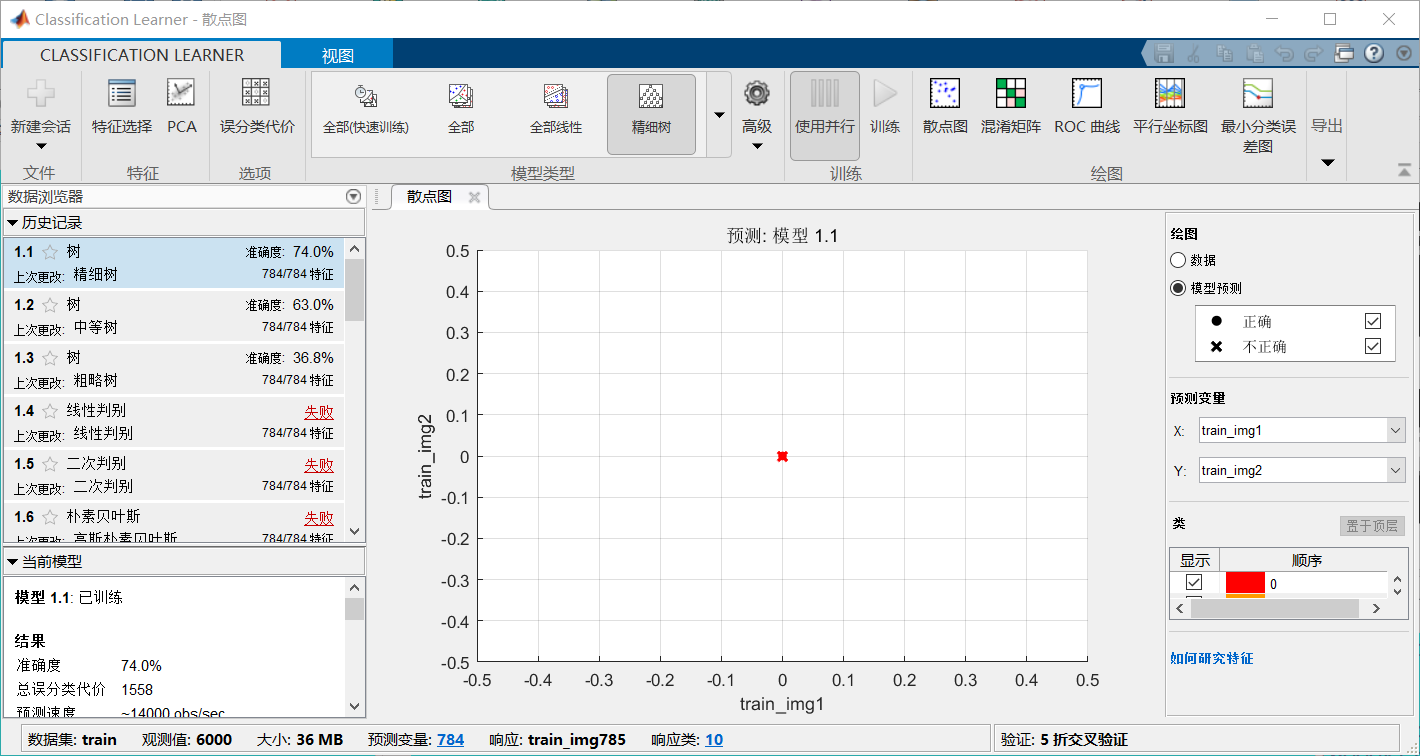Show 平行坐标图 (Parallel Coordinates Plot)
This screenshot has width=1420, height=756.
coord(1170,108)
